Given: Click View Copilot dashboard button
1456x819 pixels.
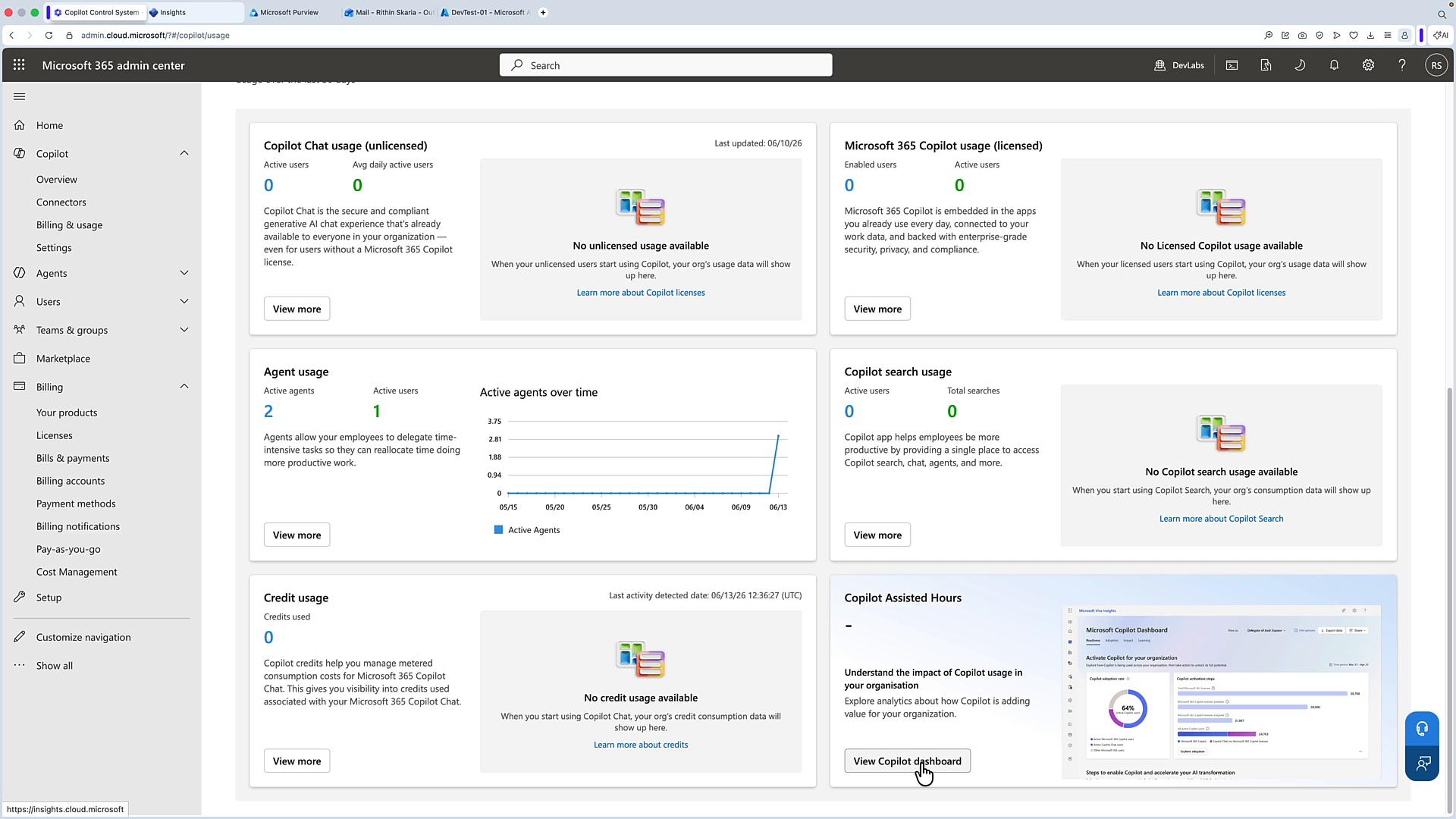Looking at the screenshot, I should (907, 761).
